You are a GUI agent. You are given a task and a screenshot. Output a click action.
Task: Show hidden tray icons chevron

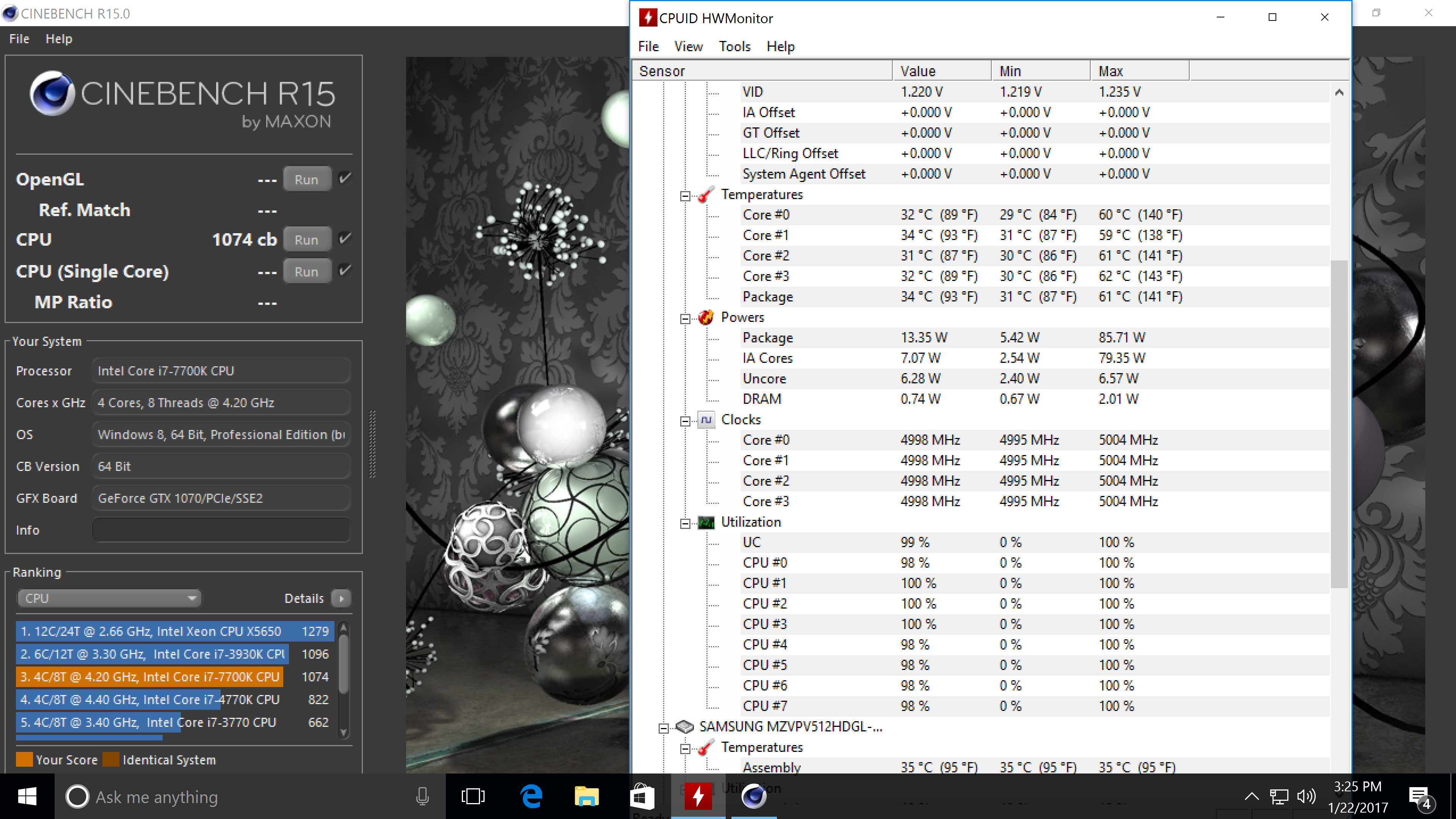pos(1251,797)
